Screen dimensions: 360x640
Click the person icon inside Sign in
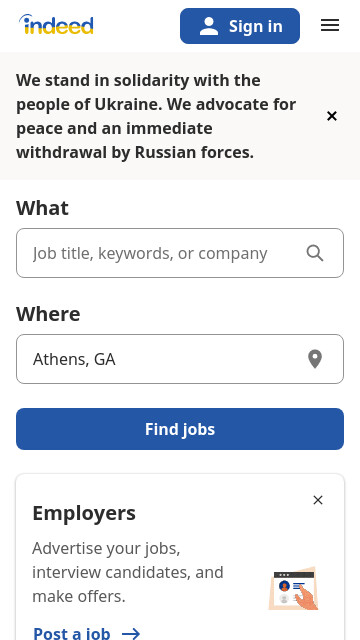click(209, 26)
